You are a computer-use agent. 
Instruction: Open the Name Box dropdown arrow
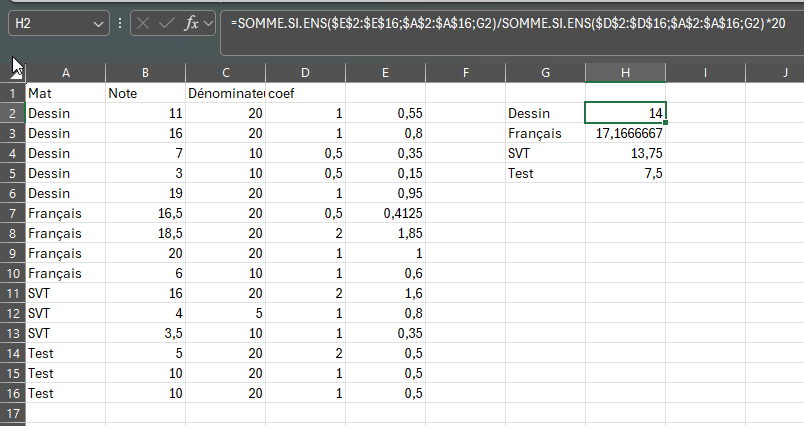tap(98, 24)
